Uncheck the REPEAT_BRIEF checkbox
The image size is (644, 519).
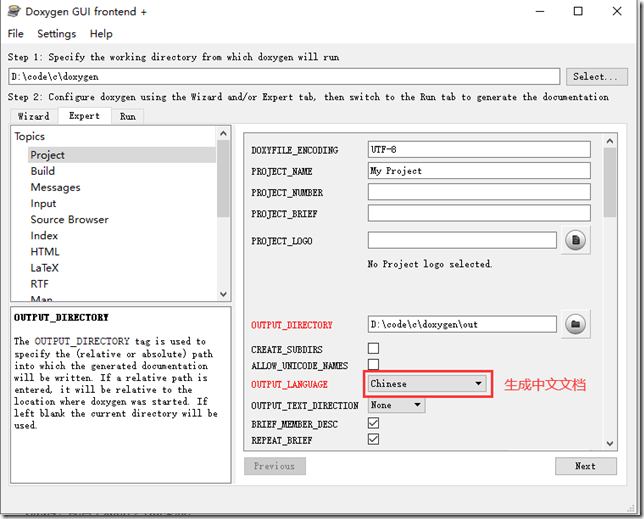373,439
